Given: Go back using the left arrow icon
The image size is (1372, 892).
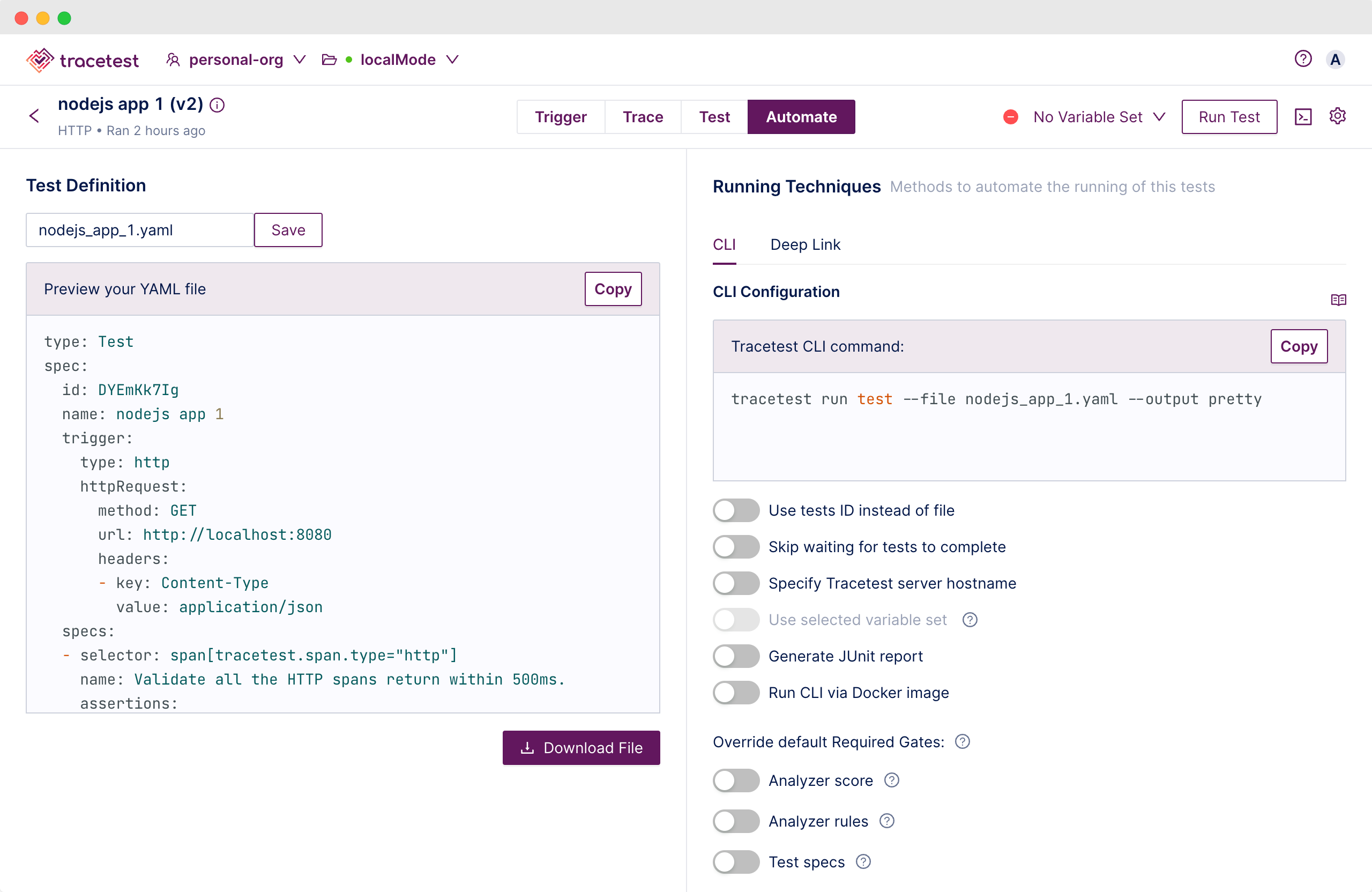Looking at the screenshot, I should coord(35,116).
